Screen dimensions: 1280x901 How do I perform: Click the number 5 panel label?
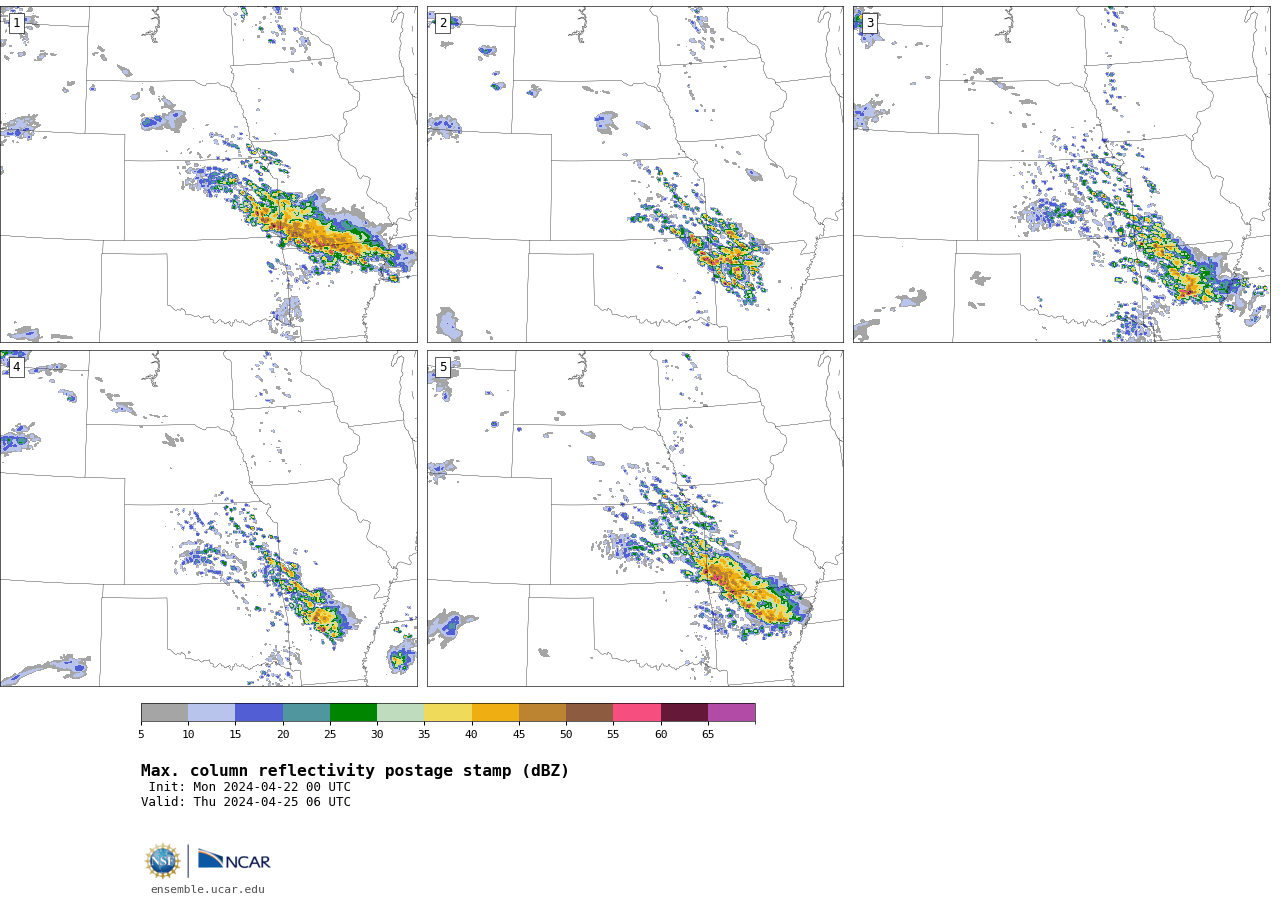(443, 367)
